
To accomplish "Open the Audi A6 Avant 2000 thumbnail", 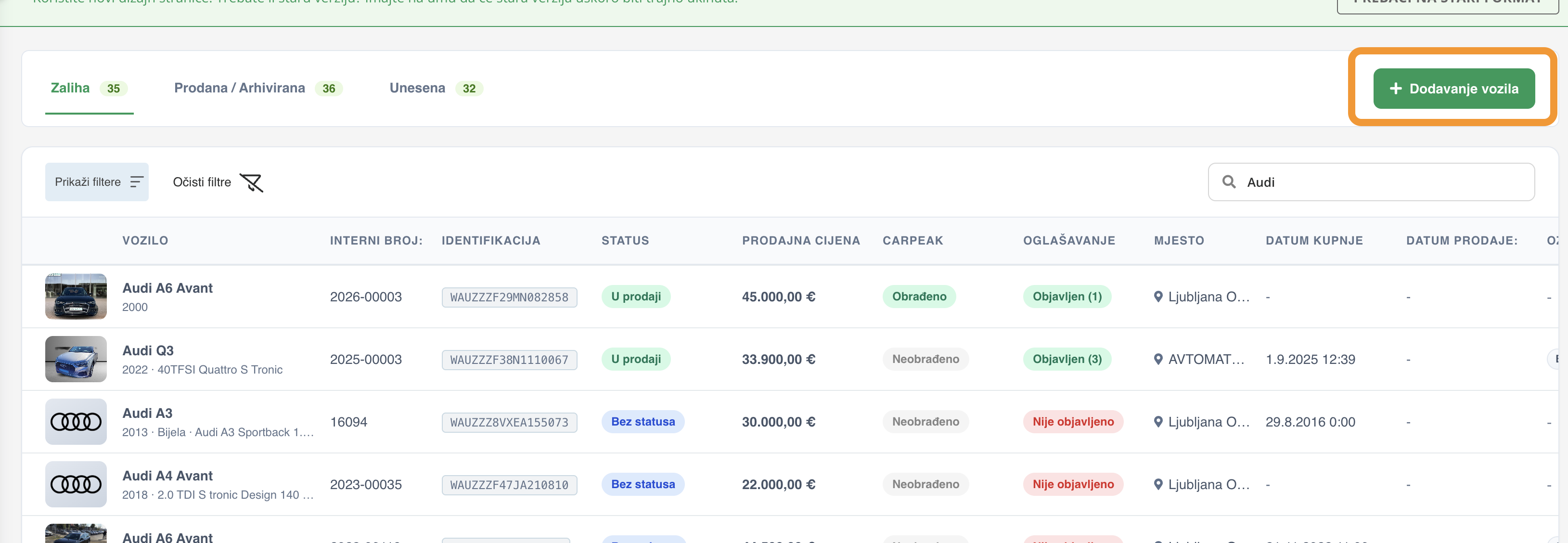I will tap(76, 297).
